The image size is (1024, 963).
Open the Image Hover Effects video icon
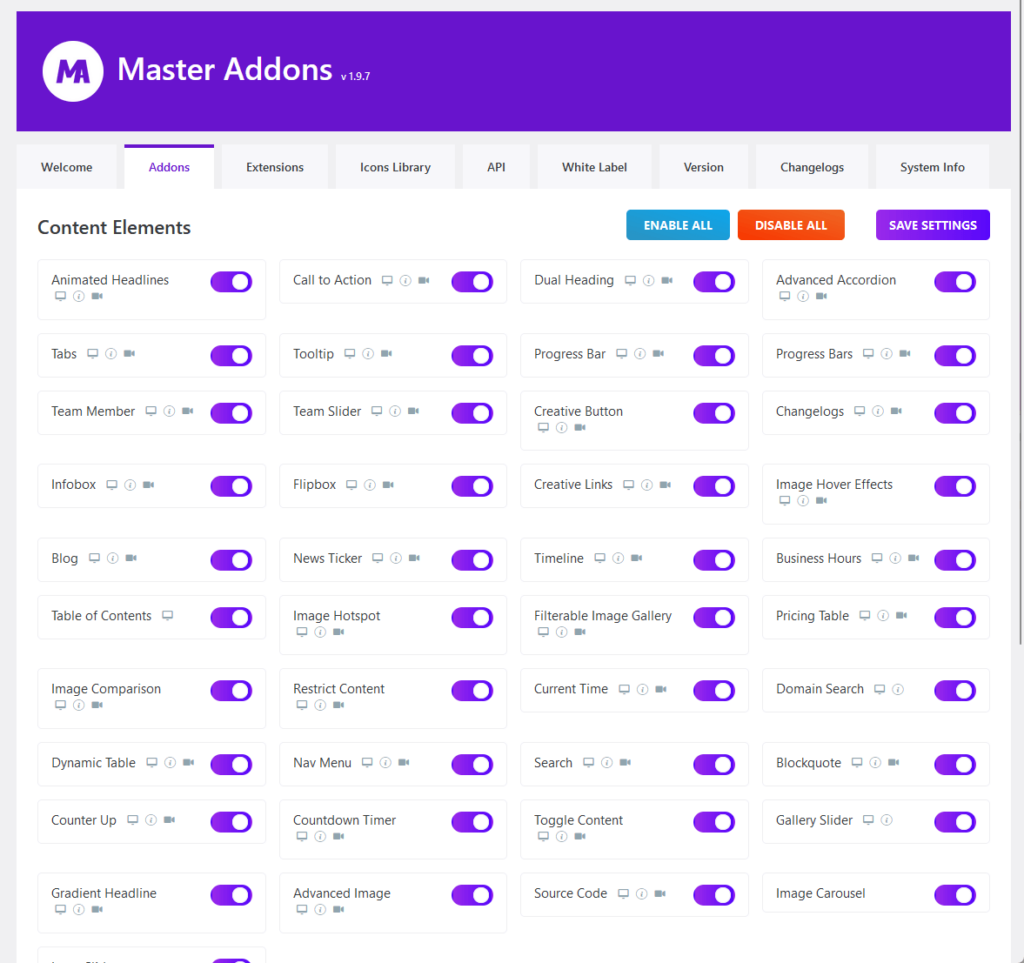tap(822, 501)
